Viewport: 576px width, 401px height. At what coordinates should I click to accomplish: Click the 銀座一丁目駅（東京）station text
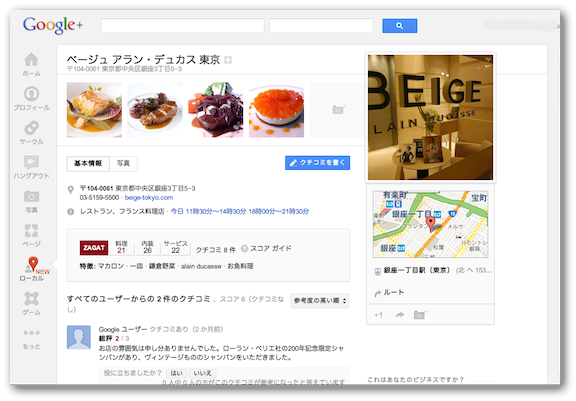tap(417, 271)
